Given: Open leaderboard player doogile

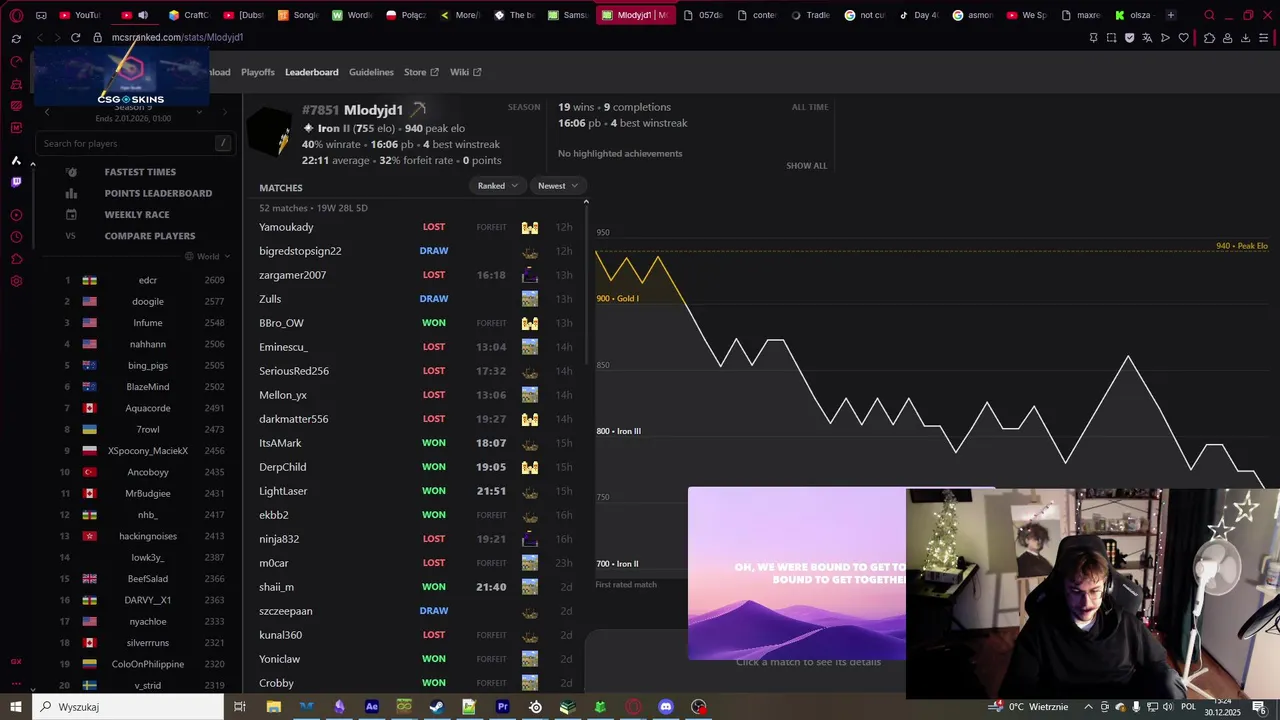Looking at the screenshot, I should [x=148, y=301].
